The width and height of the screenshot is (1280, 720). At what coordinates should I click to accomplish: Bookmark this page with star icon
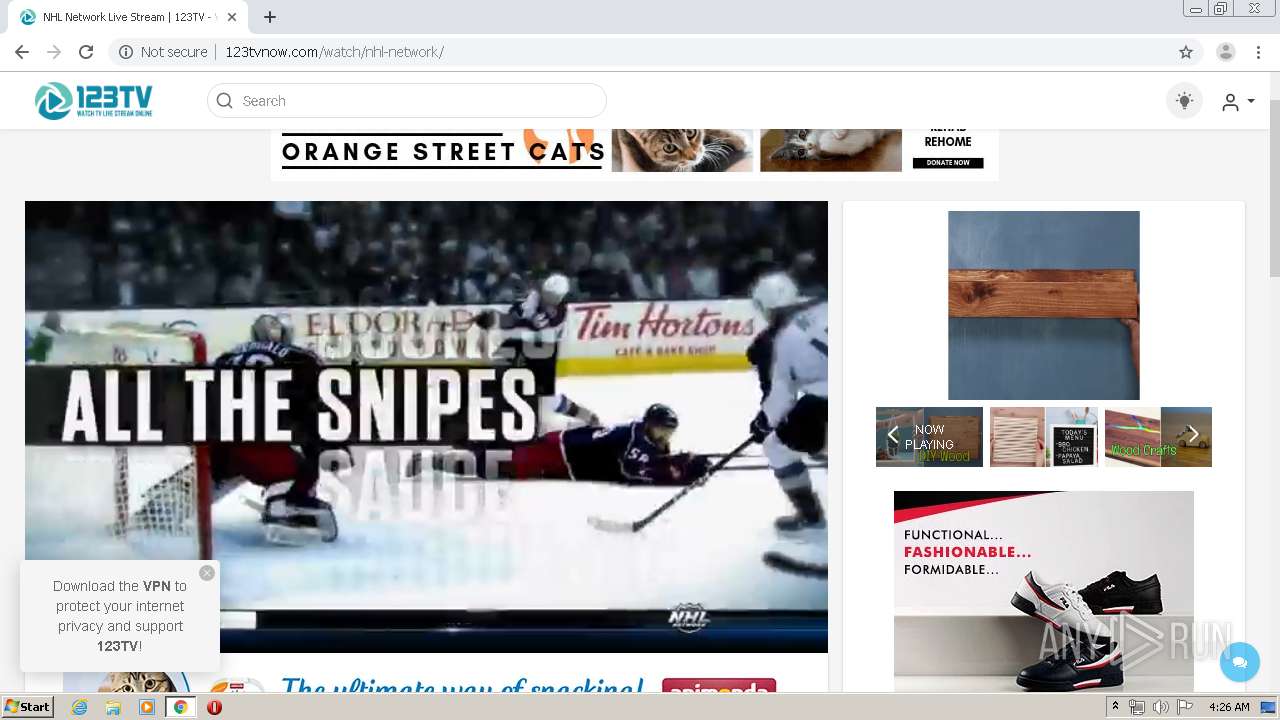point(1186,52)
